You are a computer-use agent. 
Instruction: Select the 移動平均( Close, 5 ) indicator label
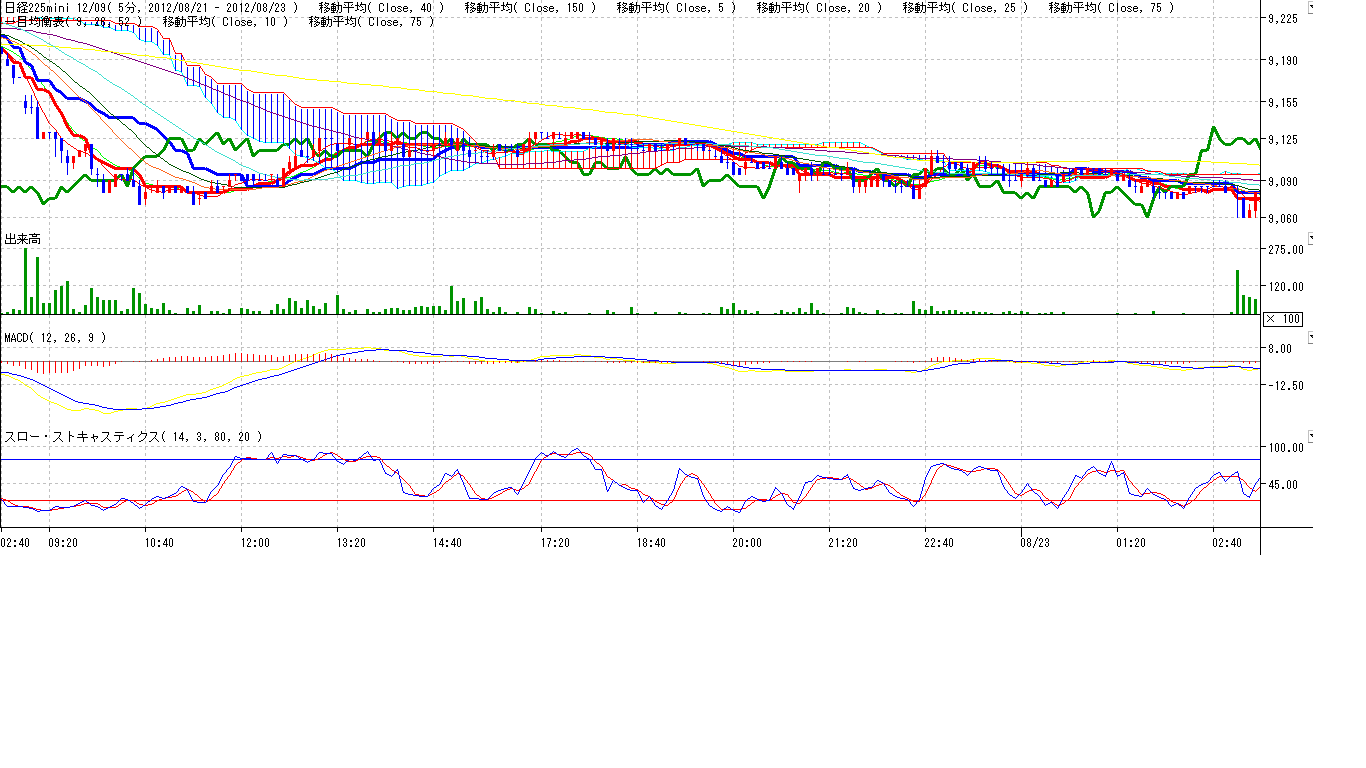tap(676, 8)
